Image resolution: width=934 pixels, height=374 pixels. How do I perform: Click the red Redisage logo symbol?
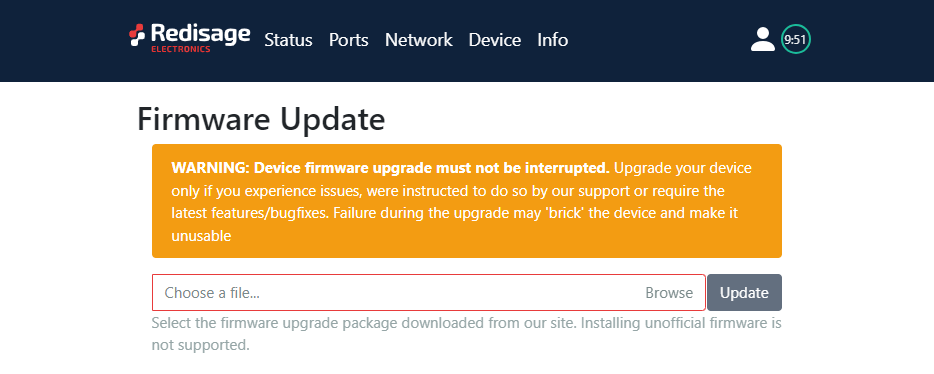pos(137,35)
